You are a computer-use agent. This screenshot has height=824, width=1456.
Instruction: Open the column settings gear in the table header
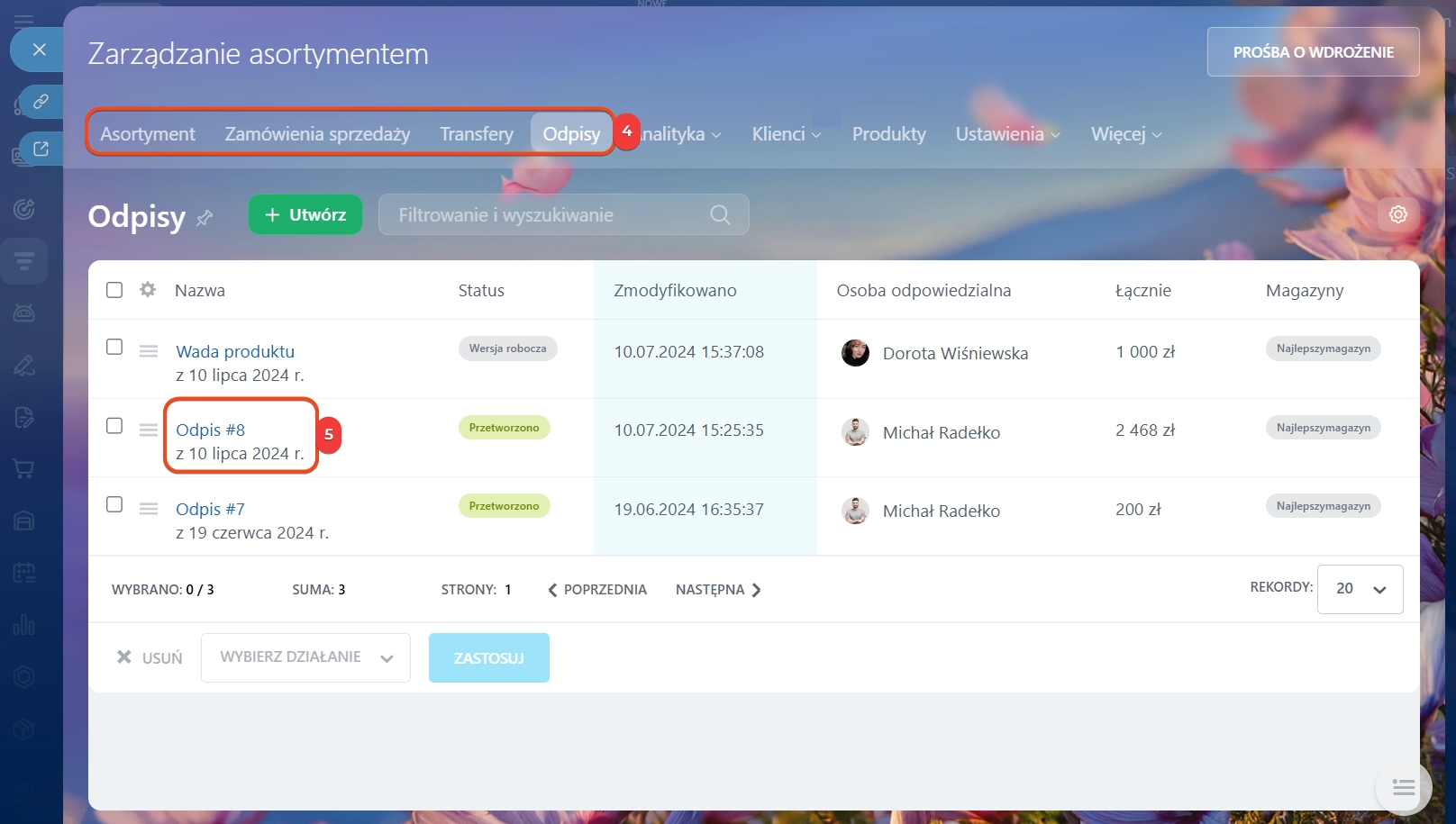148,290
